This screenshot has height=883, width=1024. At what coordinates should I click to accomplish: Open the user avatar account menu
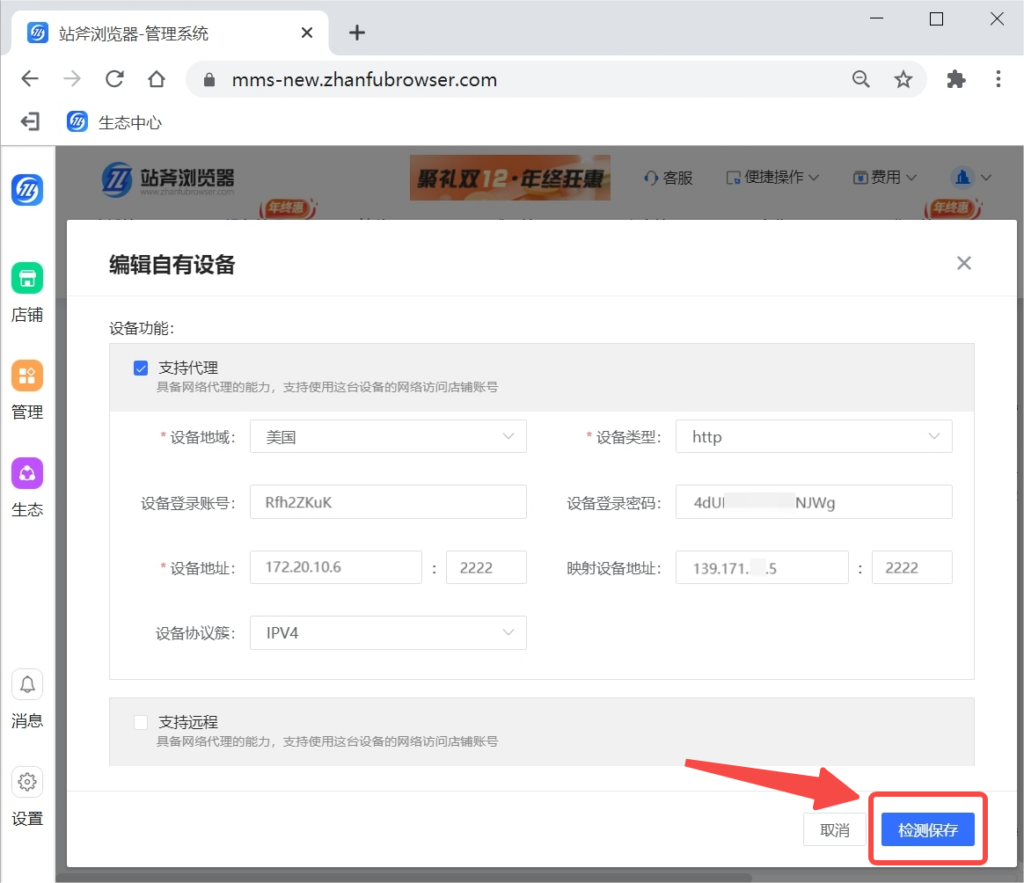970,177
